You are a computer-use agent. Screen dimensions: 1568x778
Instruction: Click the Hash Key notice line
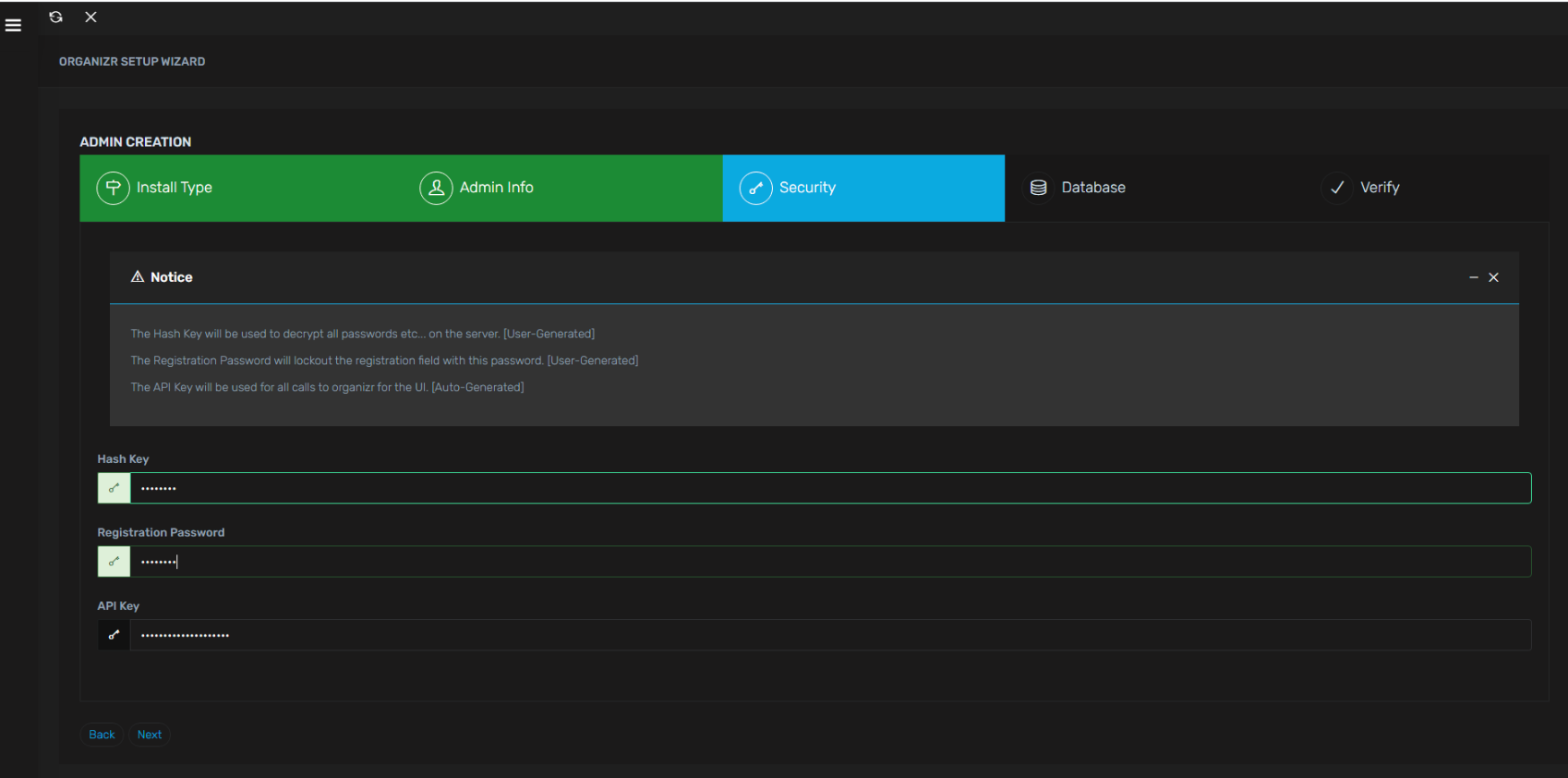click(362, 334)
